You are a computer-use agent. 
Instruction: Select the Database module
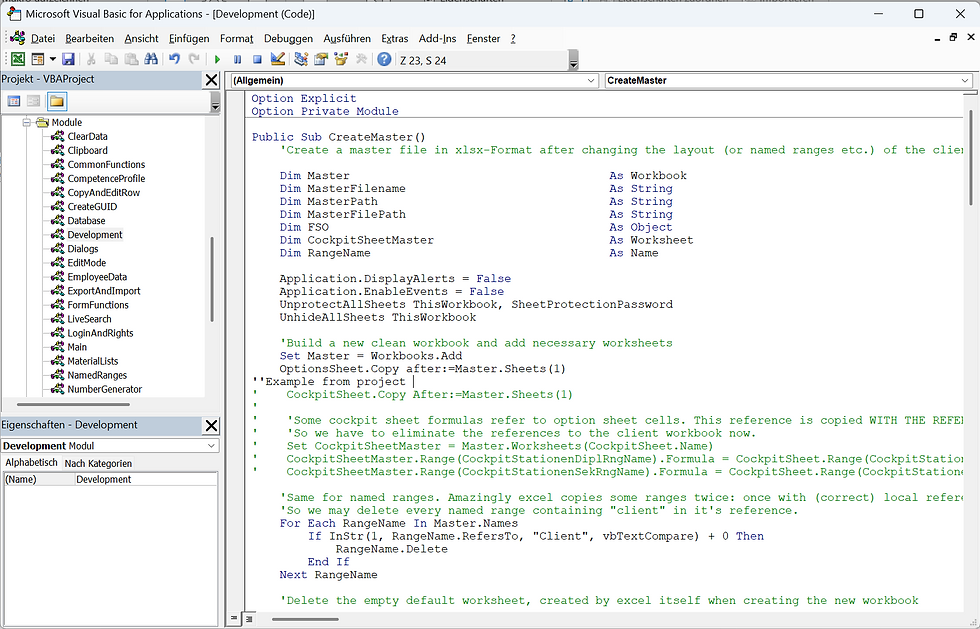tap(86, 221)
